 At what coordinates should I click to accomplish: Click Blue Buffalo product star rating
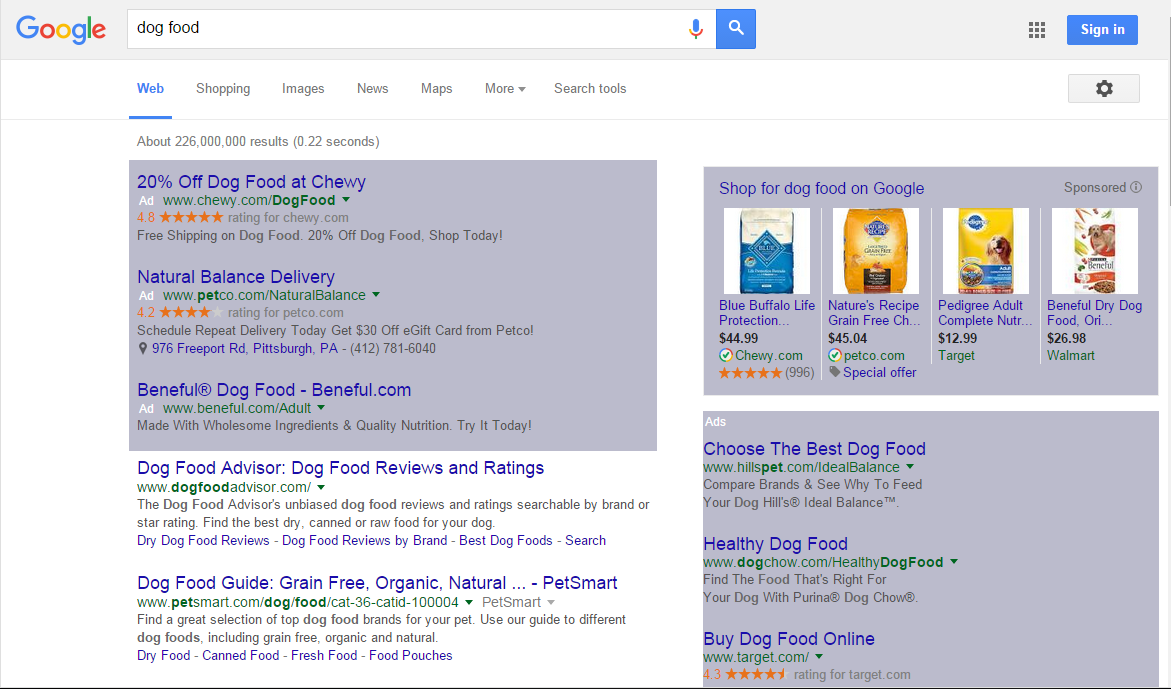click(750, 372)
